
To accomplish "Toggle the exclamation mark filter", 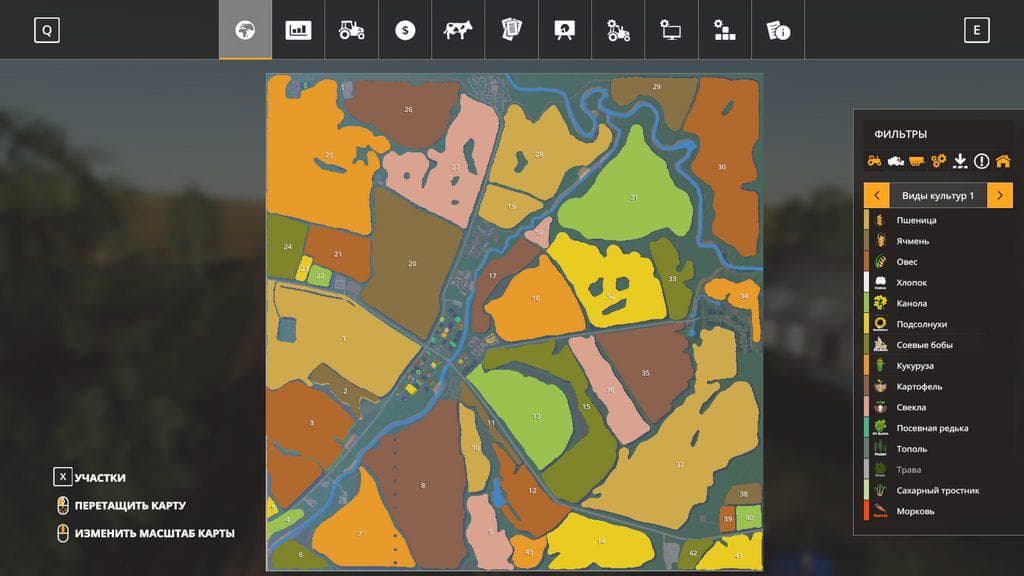I will 982,161.
